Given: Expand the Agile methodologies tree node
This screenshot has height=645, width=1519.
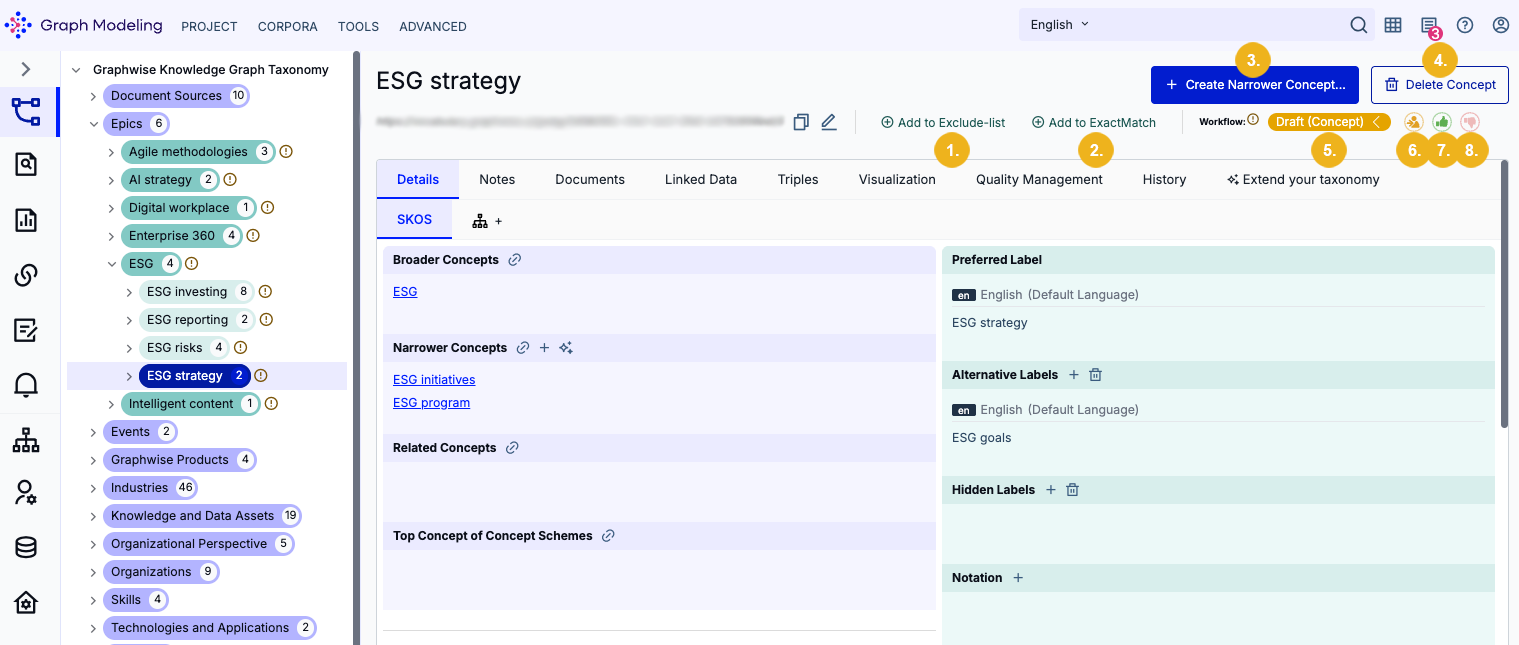Looking at the screenshot, I should tap(111, 152).
